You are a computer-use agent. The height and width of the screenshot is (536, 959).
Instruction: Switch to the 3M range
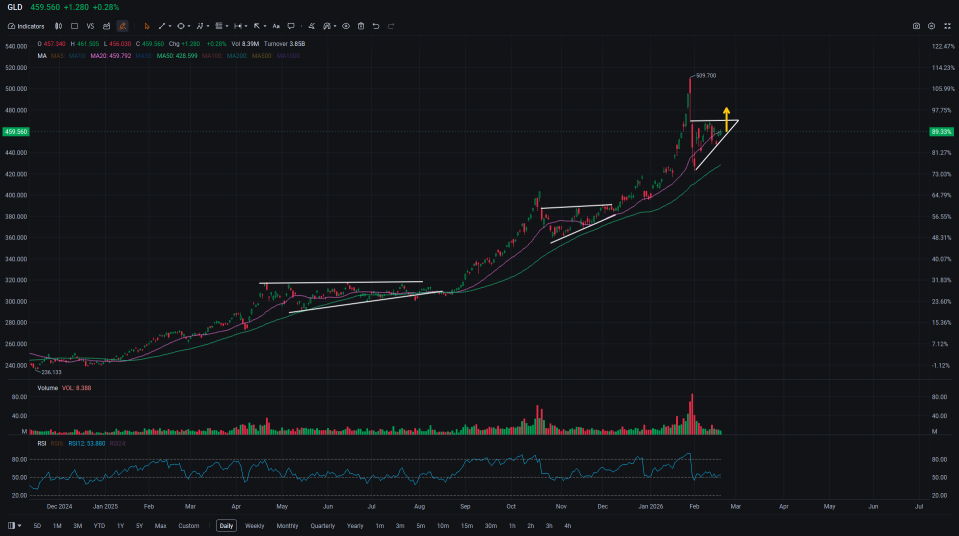click(78, 526)
